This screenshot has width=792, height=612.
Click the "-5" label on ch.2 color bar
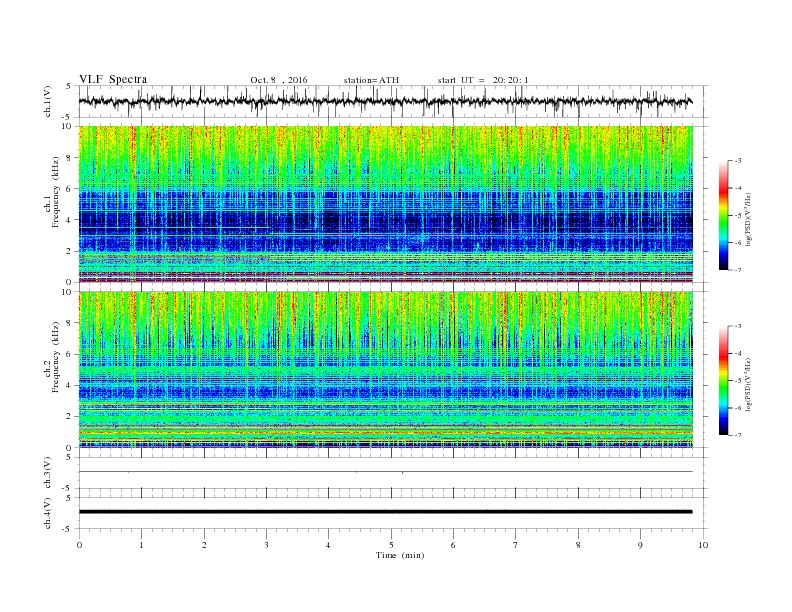pos(738,381)
